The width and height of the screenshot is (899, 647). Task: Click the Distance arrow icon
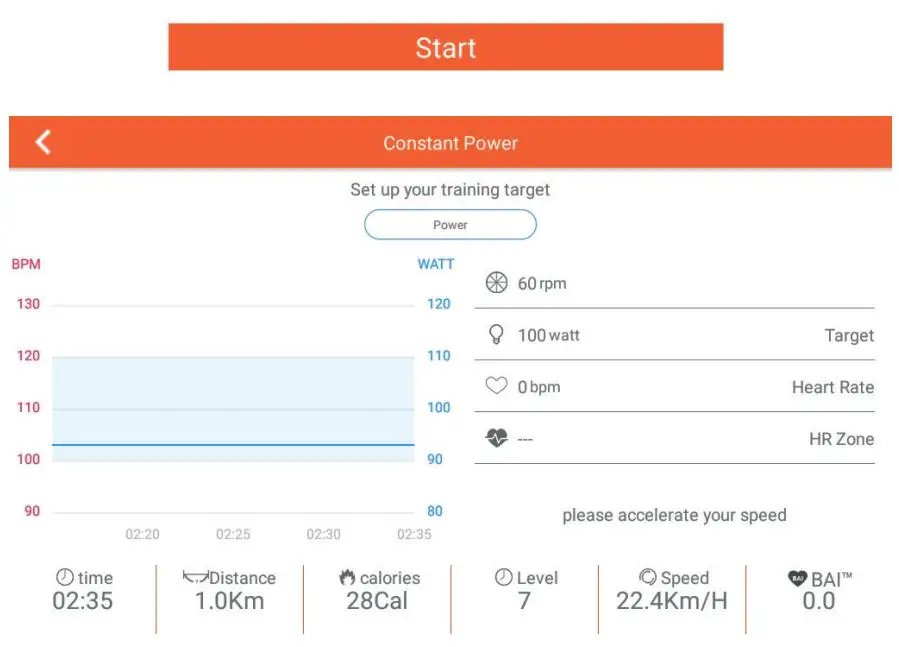point(195,578)
